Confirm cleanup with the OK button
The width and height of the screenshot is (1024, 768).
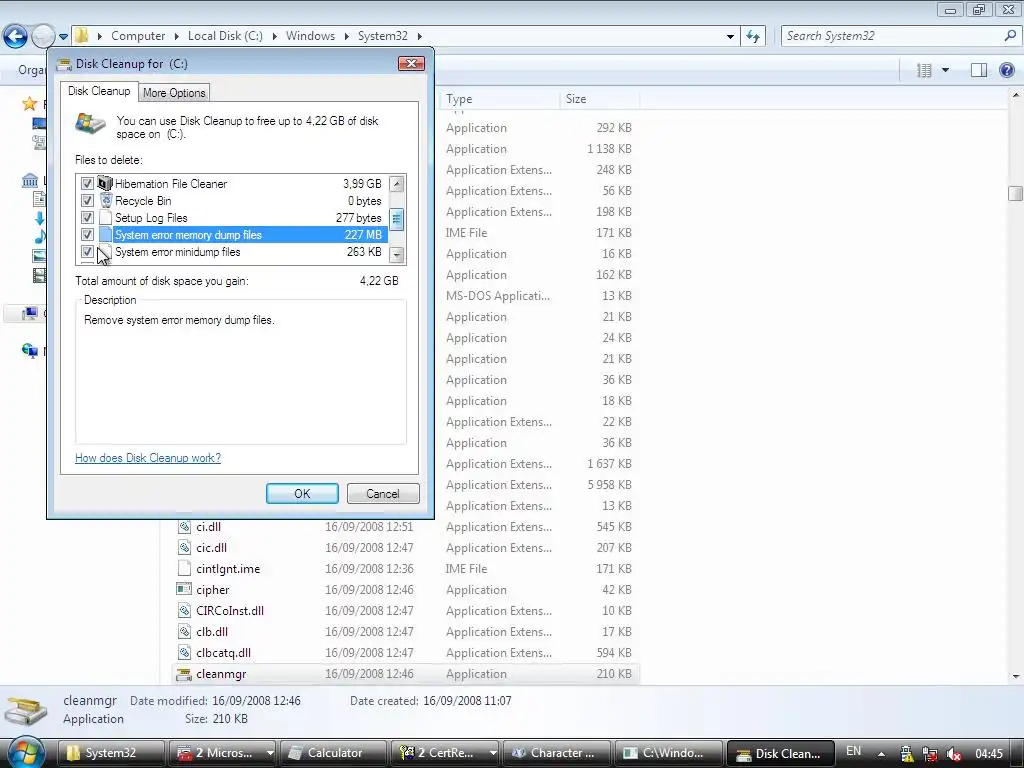click(302, 494)
